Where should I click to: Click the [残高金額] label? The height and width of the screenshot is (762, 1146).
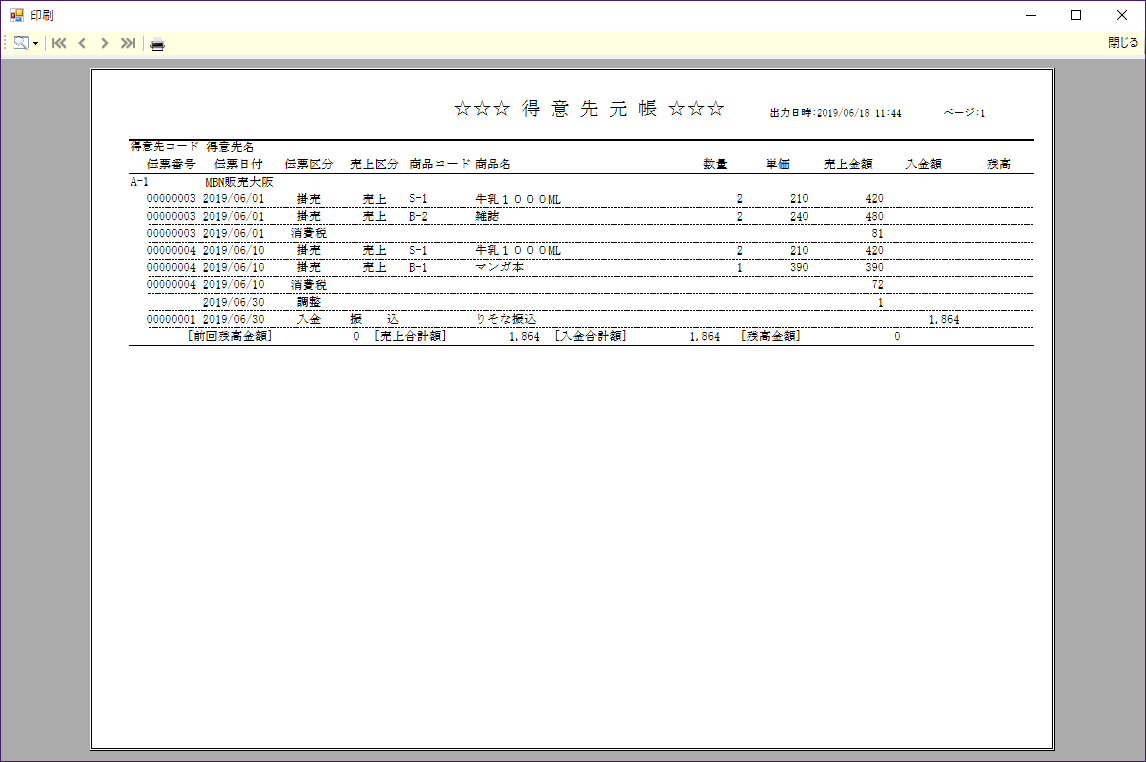point(771,336)
